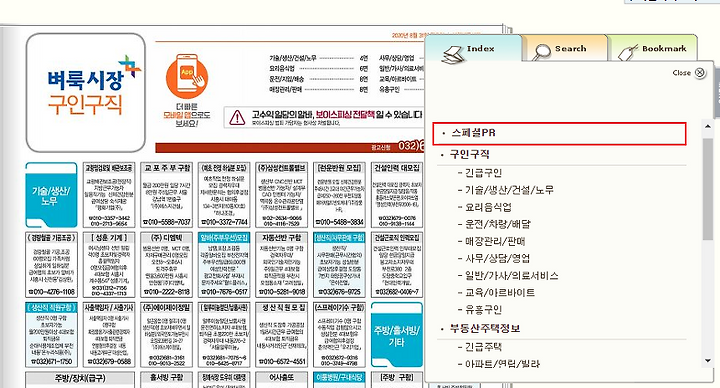Open the 스프레이기수 구함 job ad
720x388 pixels.
[x=339, y=335]
